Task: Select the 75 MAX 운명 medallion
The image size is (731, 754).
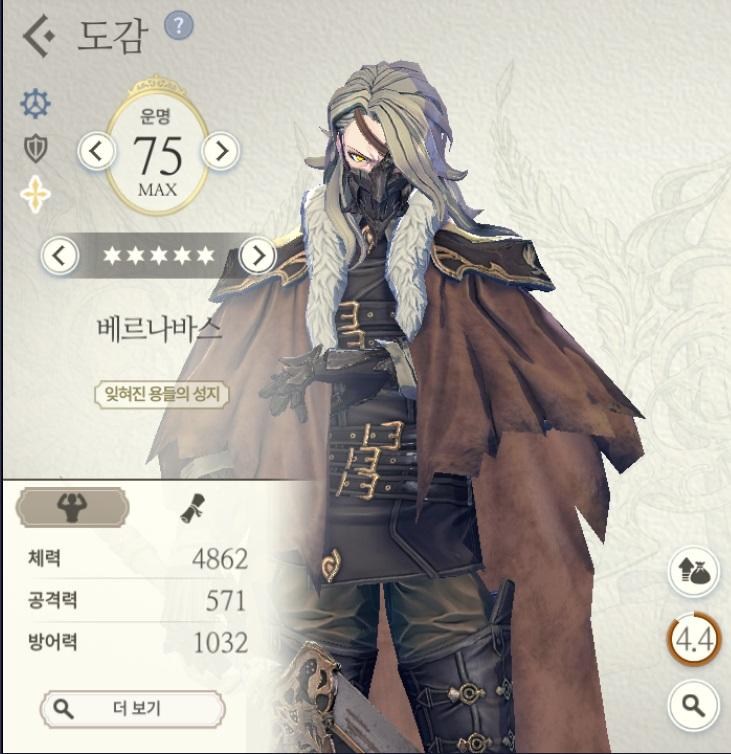Action: pos(157,149)
